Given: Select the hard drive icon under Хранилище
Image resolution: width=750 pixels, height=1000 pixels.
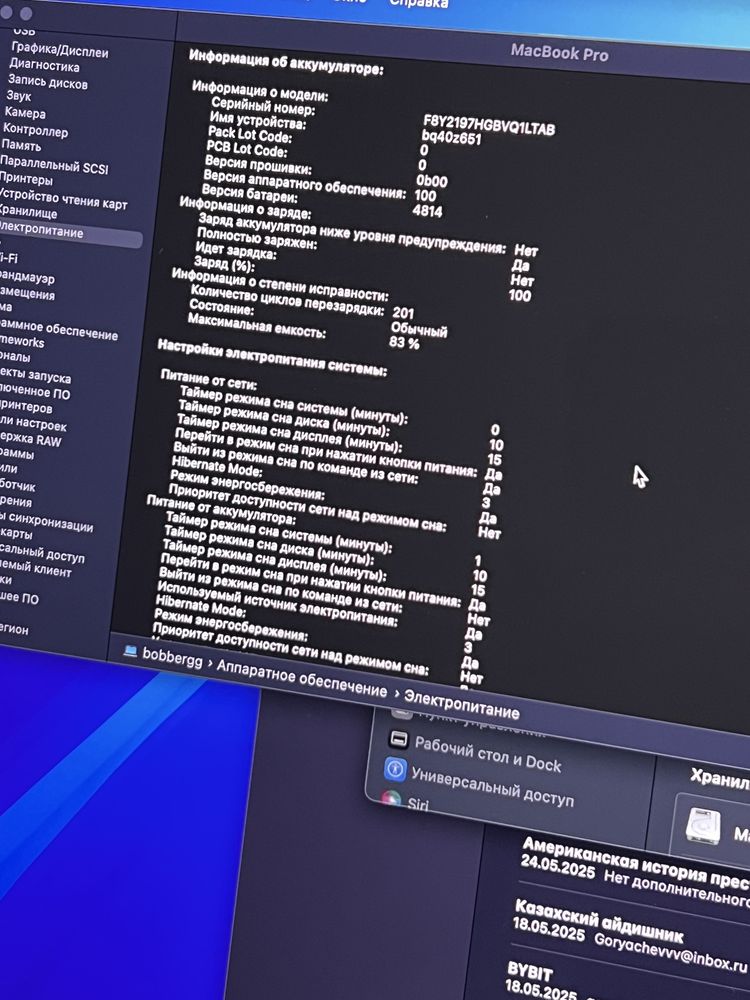Looking at the screenshot, I should point(703,827).
